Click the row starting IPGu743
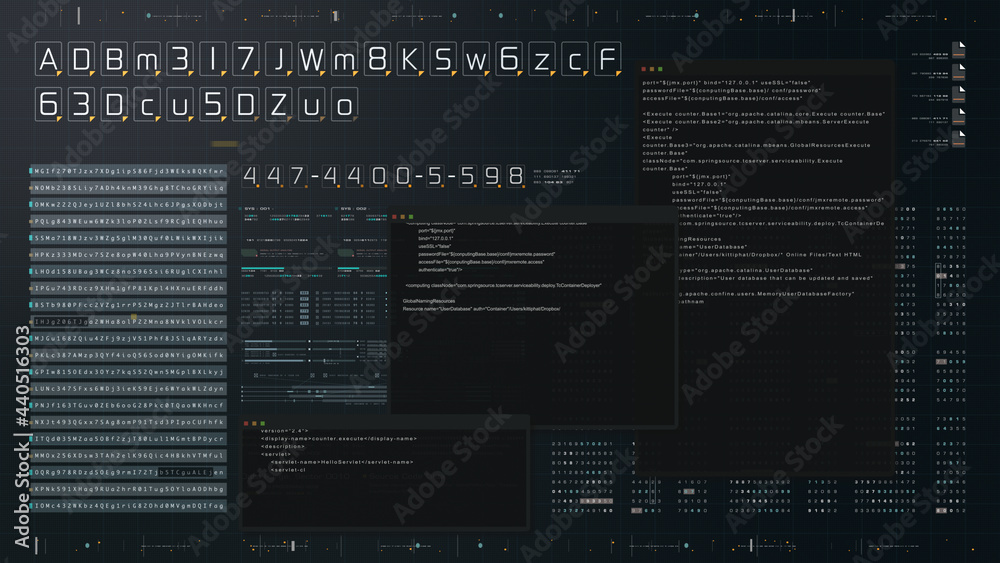The width and height of the screenshot is (1000, 563). point(128,288)
